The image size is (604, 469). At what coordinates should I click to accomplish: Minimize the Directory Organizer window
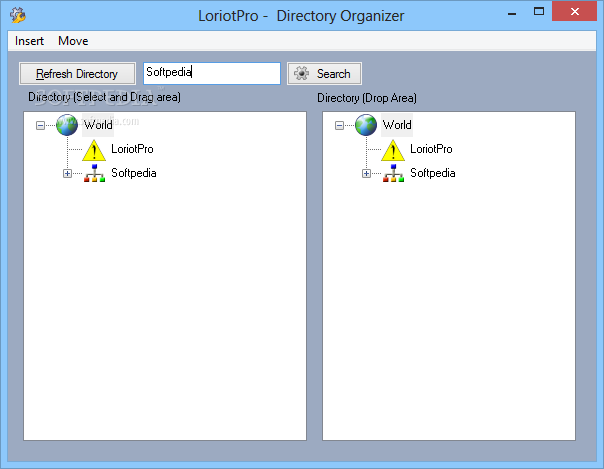point(512,12)
